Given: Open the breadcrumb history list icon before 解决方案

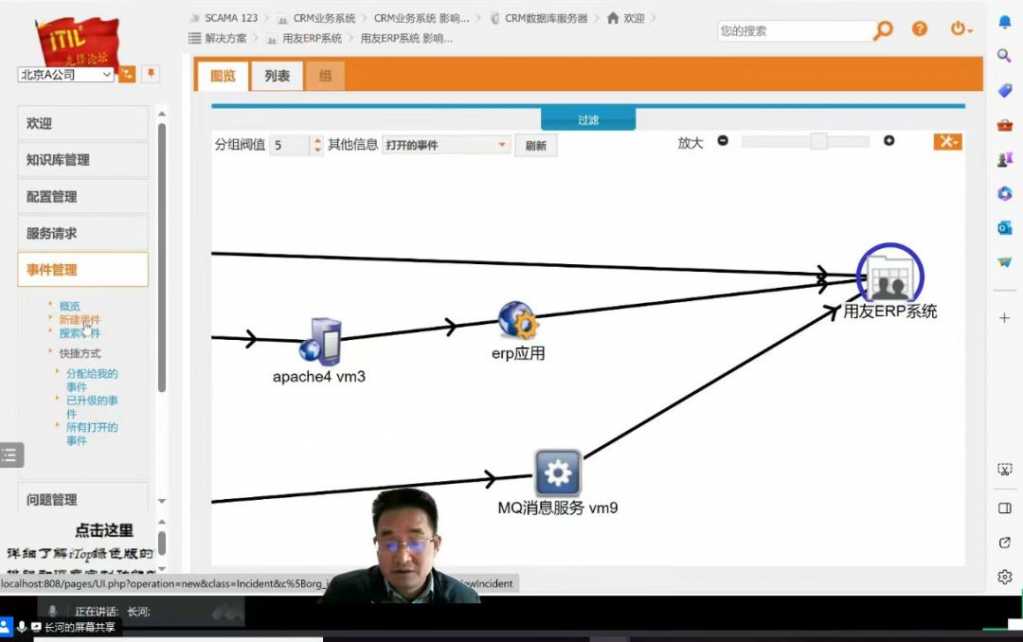Looking at the screenshot, I should pos(194,38).
